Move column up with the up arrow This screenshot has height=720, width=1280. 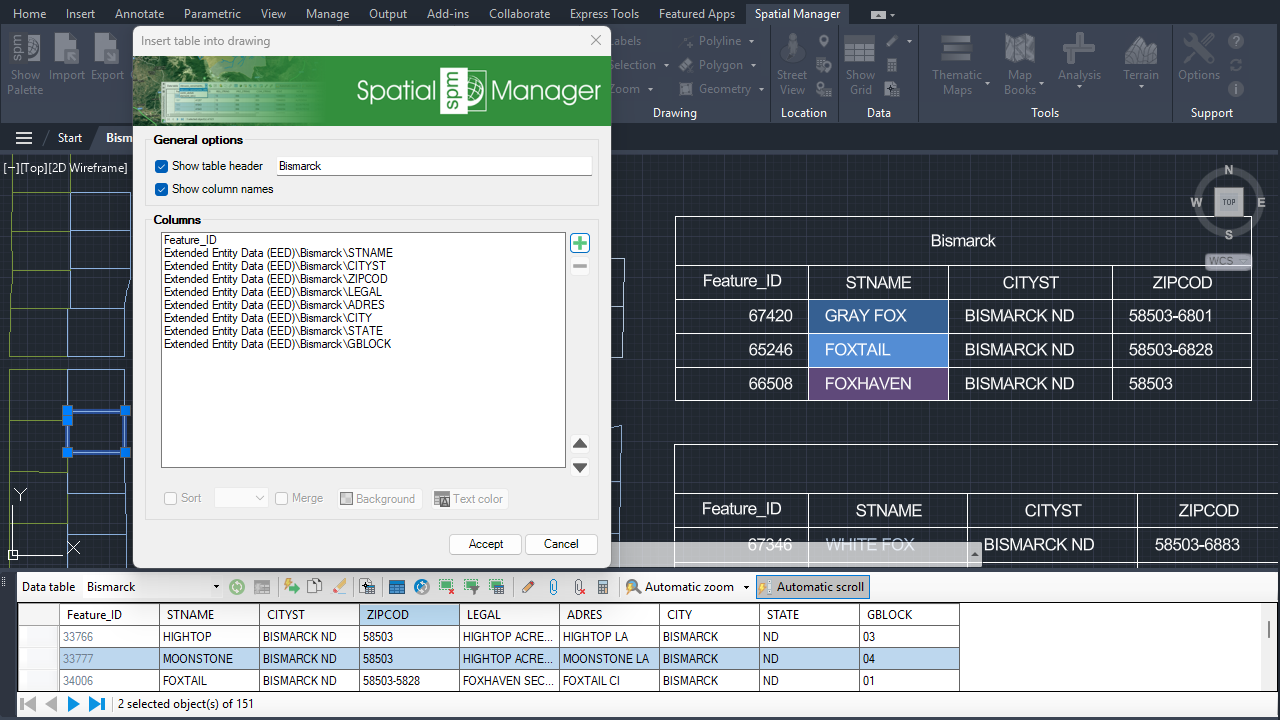click(x=580, y=444)
